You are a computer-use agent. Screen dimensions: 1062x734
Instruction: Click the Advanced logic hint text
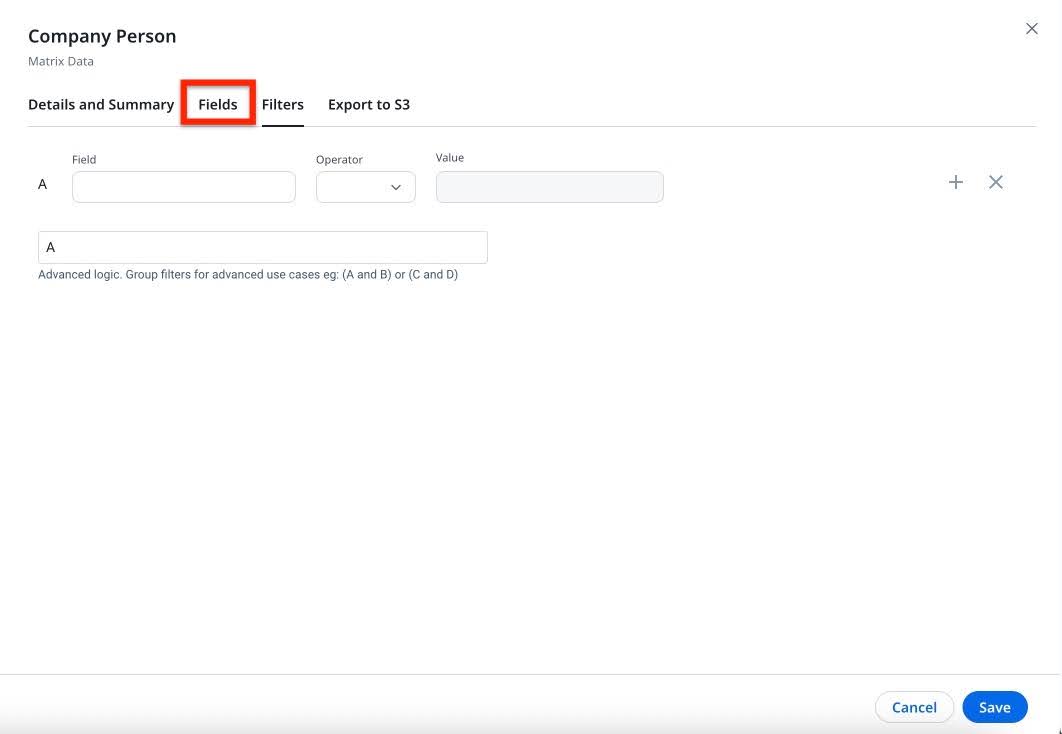(x=248, y=274)
